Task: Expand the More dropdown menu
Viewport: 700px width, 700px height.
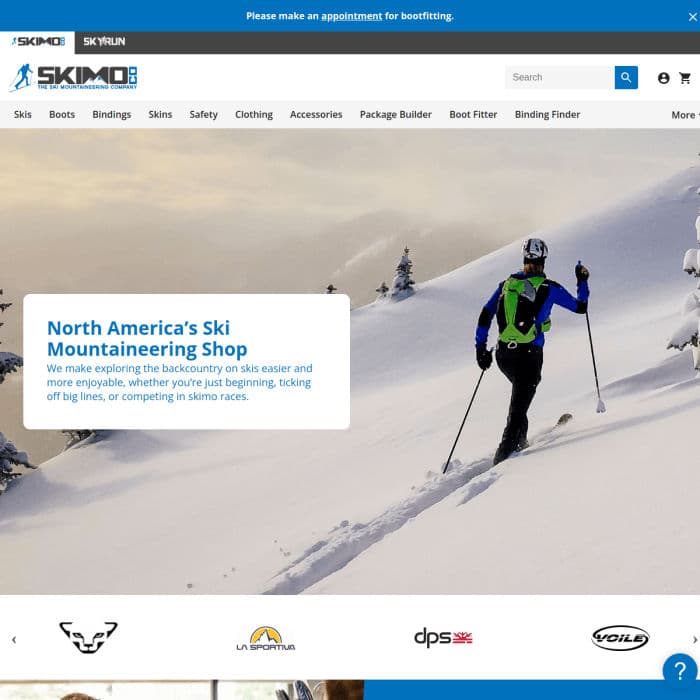Action: click(x=685, y=115)
